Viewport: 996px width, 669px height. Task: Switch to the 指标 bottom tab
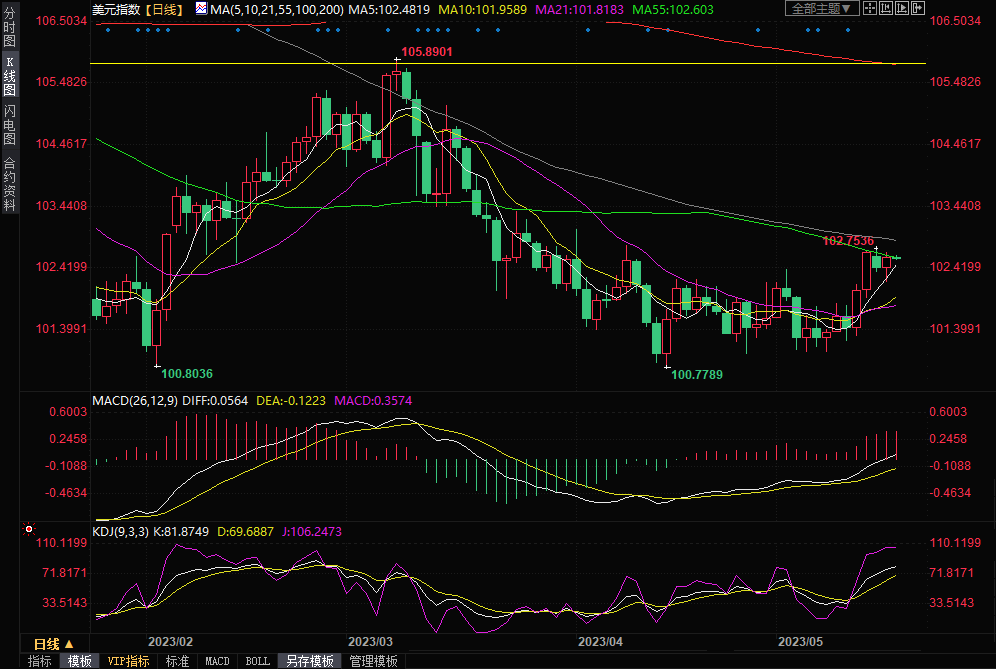(40, 661)
